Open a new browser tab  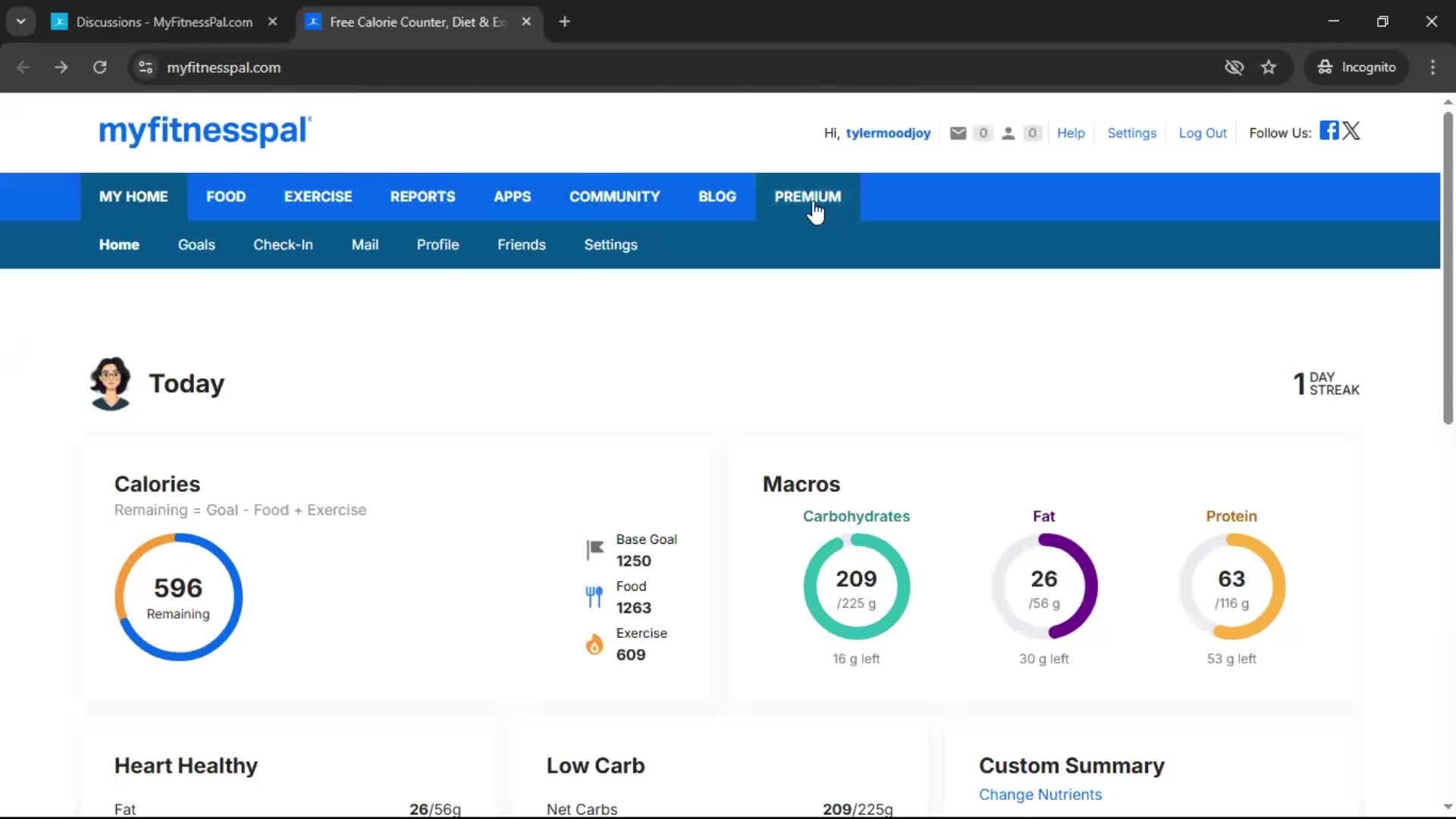click(x=564, y=22)
